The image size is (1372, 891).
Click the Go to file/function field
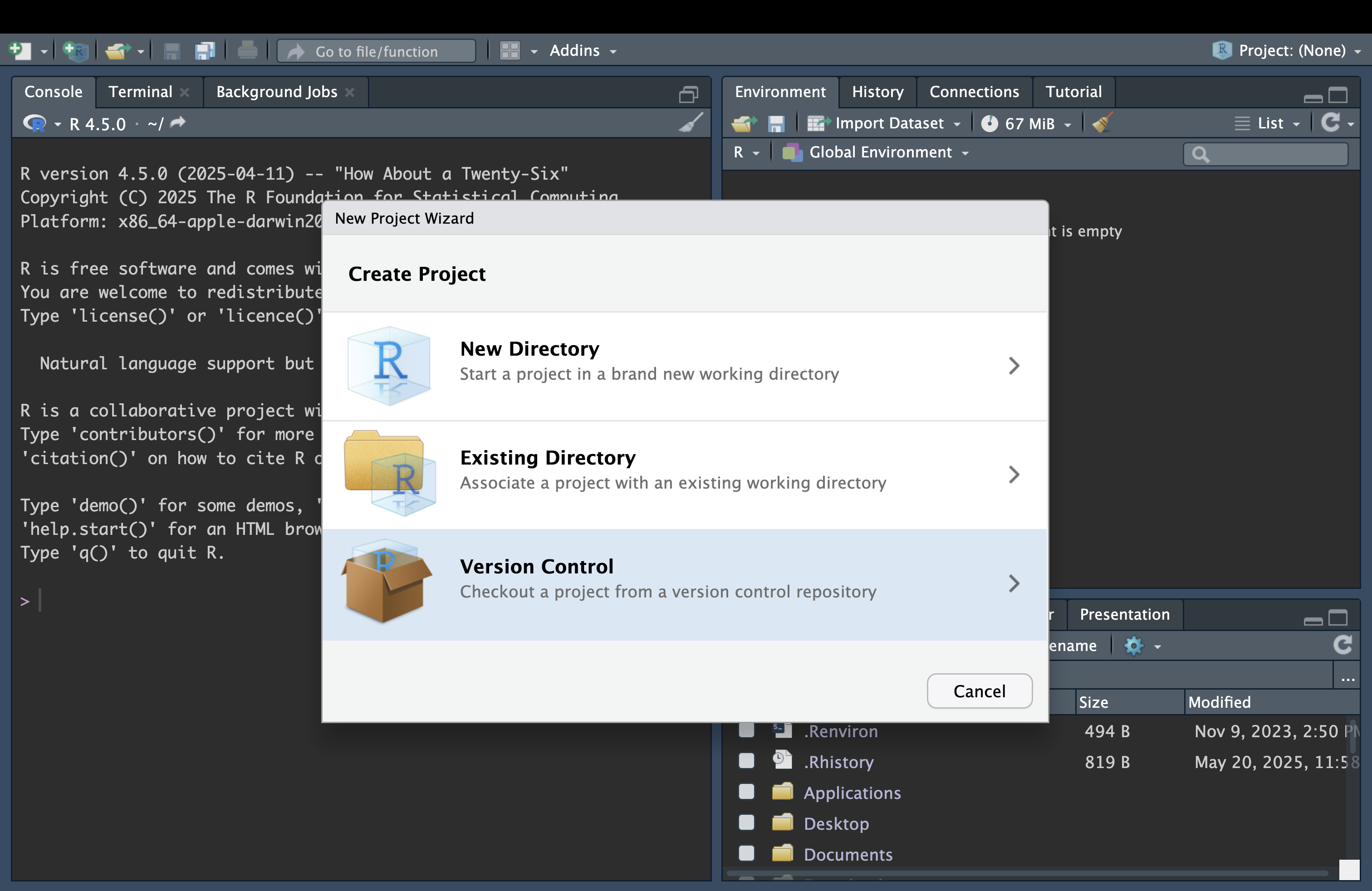pyautogui.click(x=377, y=51)
